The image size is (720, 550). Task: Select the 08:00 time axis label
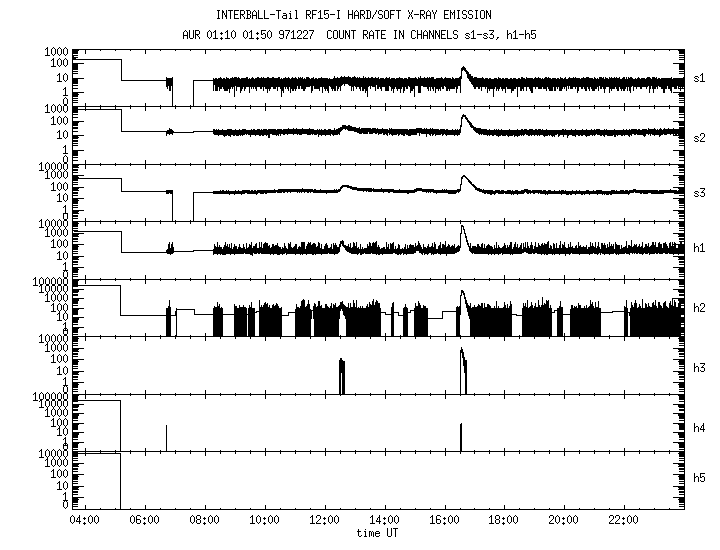[x=204, y=520]
